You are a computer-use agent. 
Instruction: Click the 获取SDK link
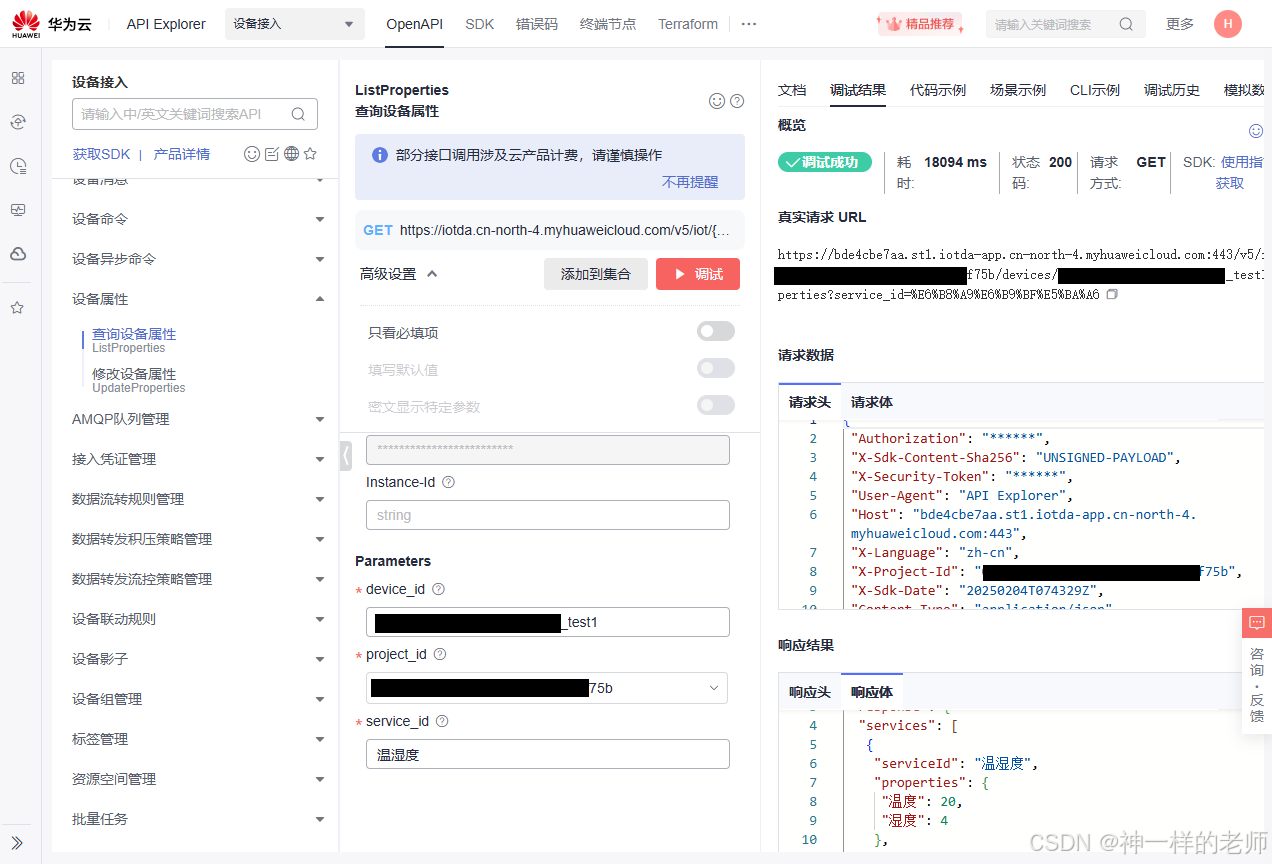pyautogui.click(x=101, y=154)
